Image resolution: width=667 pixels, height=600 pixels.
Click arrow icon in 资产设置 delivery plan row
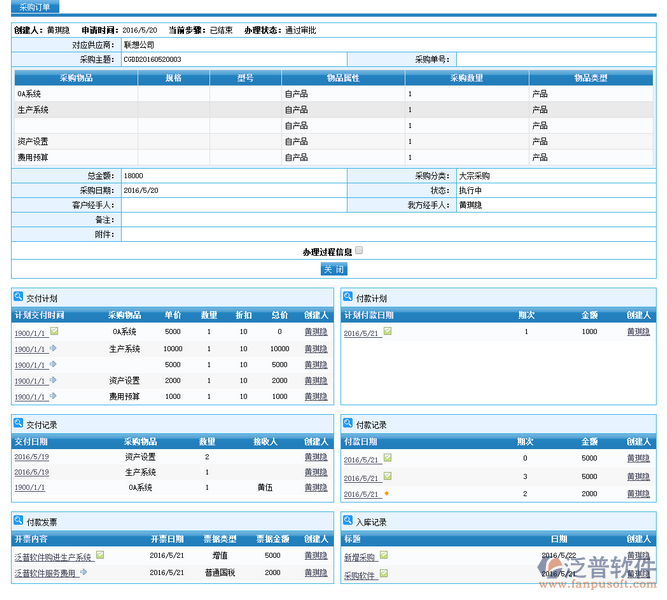(53, 380)
